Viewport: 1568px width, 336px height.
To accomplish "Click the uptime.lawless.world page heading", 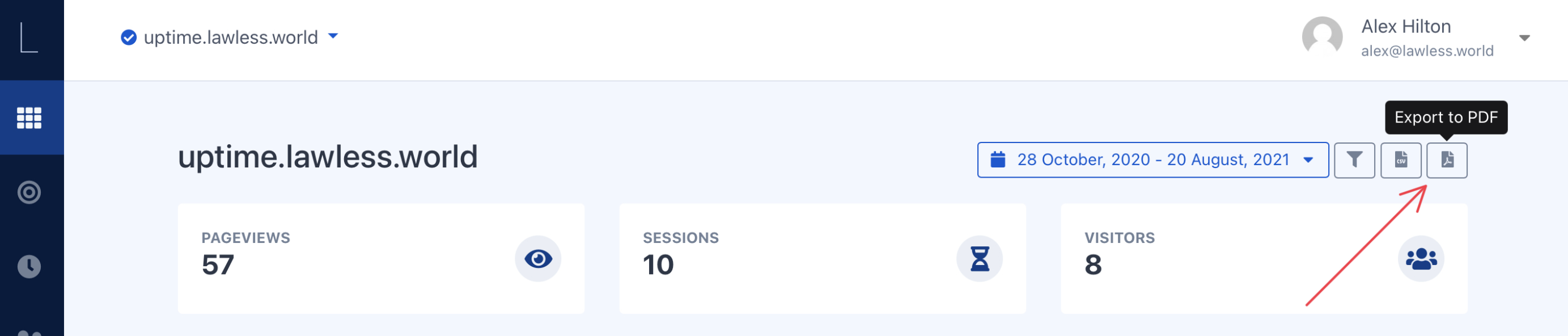I will point(328,157).
